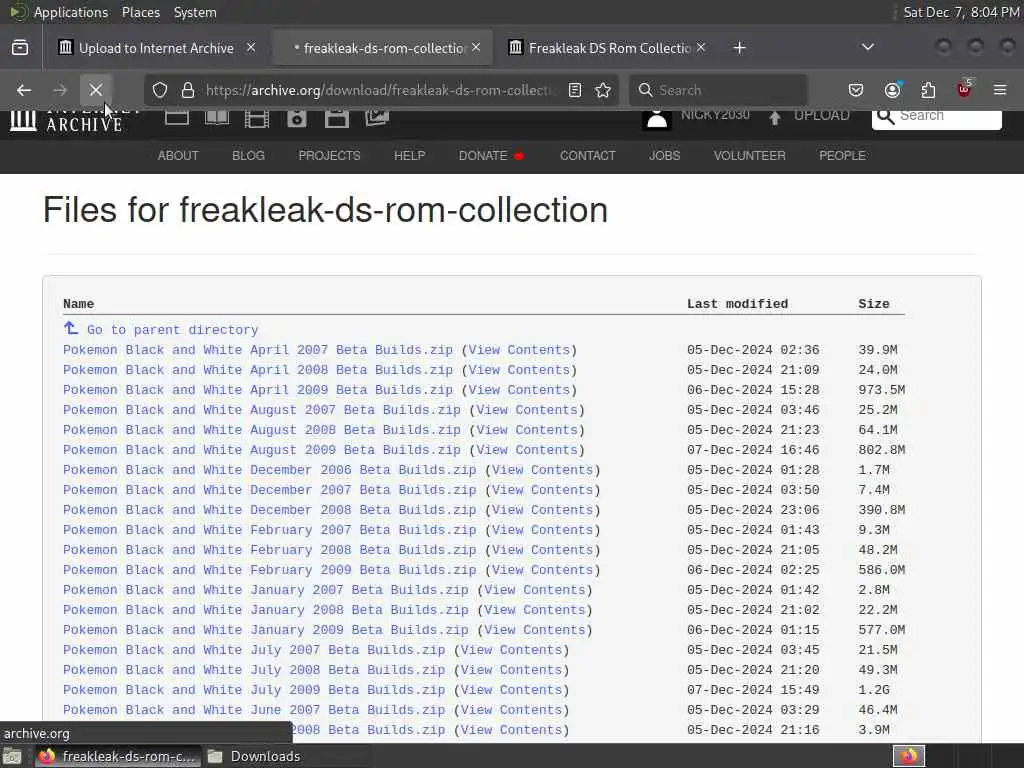The height and width of the screenshot is (768, 1024).
Task: Open the Archive texts book icon
Action: (217, 118)
